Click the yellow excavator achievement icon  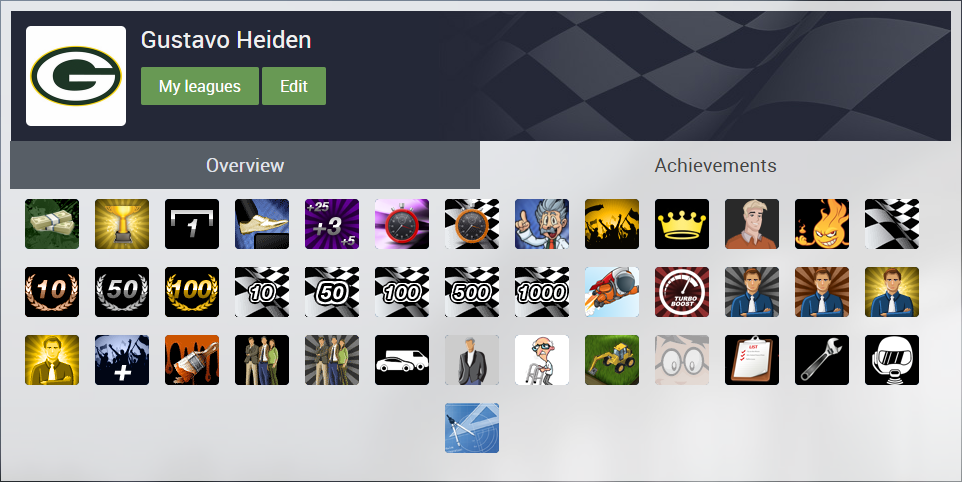pos(612,360)
